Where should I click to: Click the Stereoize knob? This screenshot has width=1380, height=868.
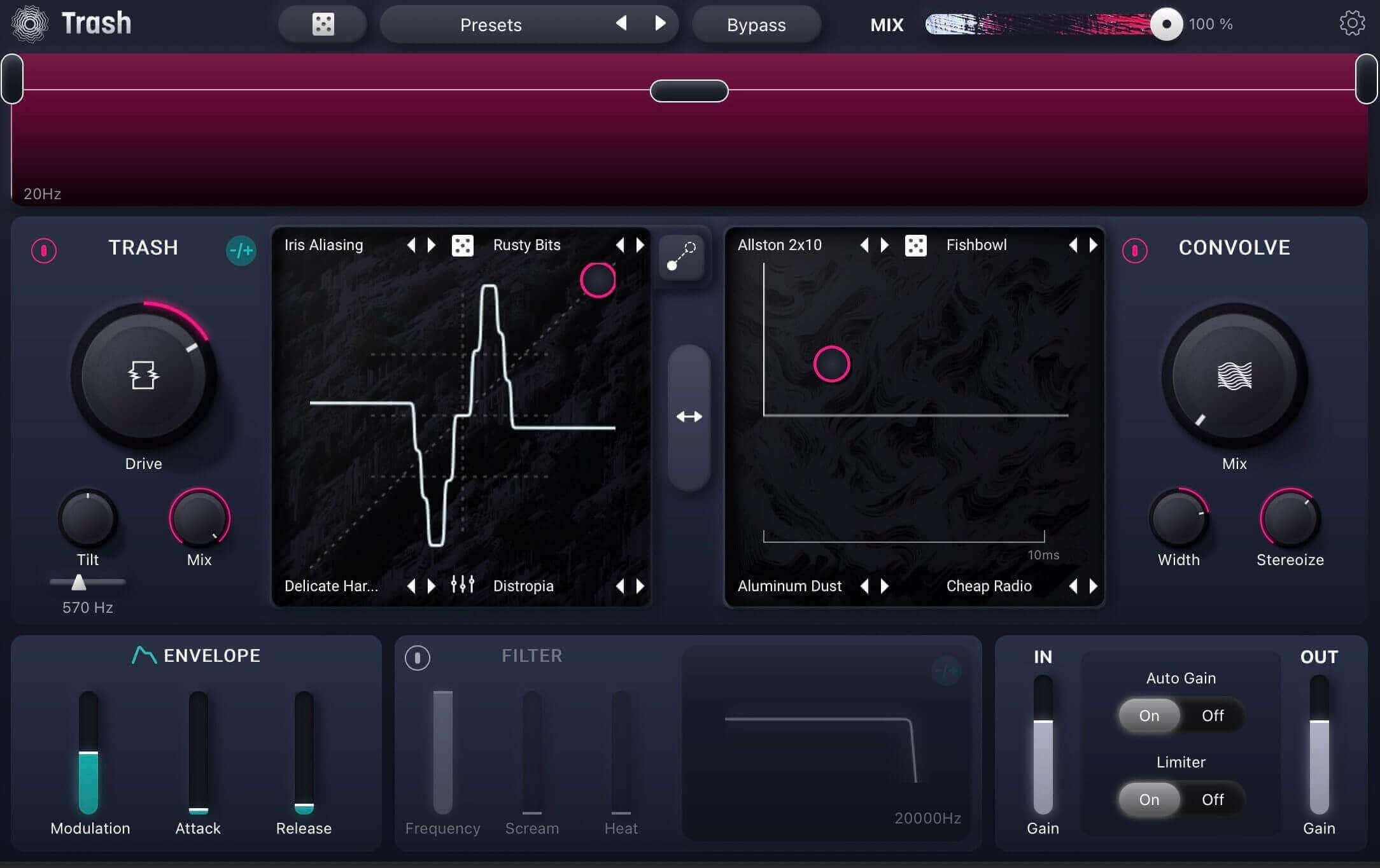point(1290,518)
